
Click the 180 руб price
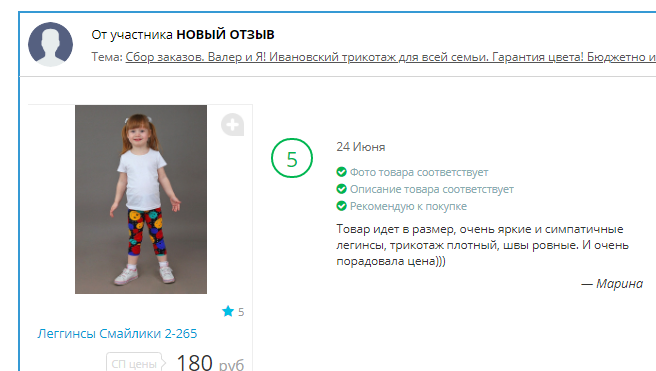(210, 362)
